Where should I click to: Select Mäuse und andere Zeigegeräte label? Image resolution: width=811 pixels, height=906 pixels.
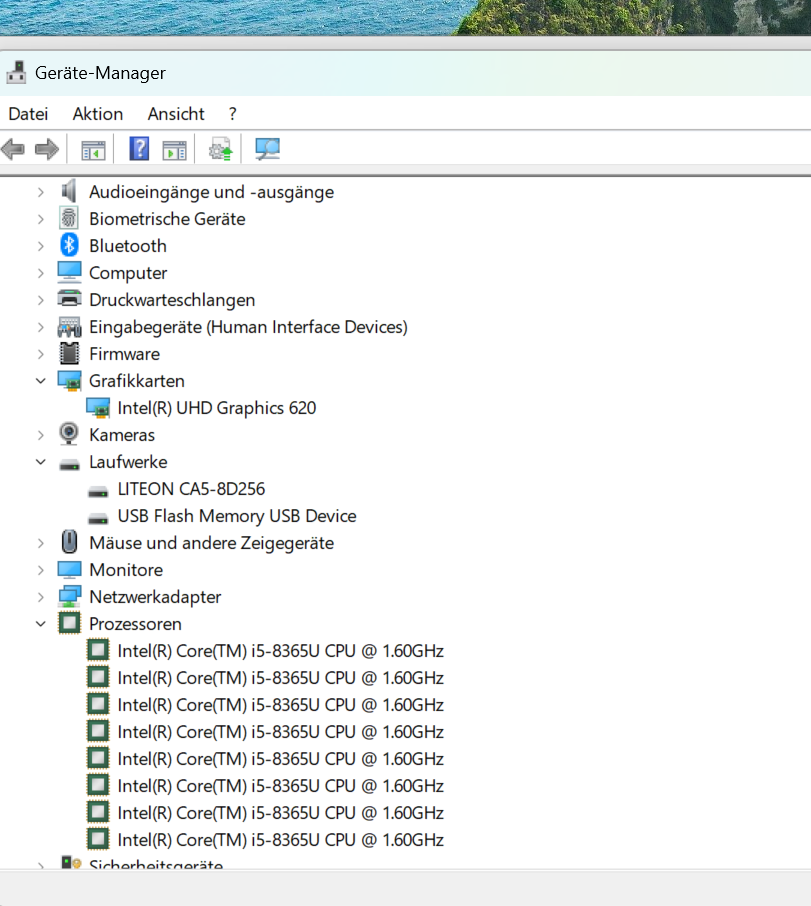(211, 543)
